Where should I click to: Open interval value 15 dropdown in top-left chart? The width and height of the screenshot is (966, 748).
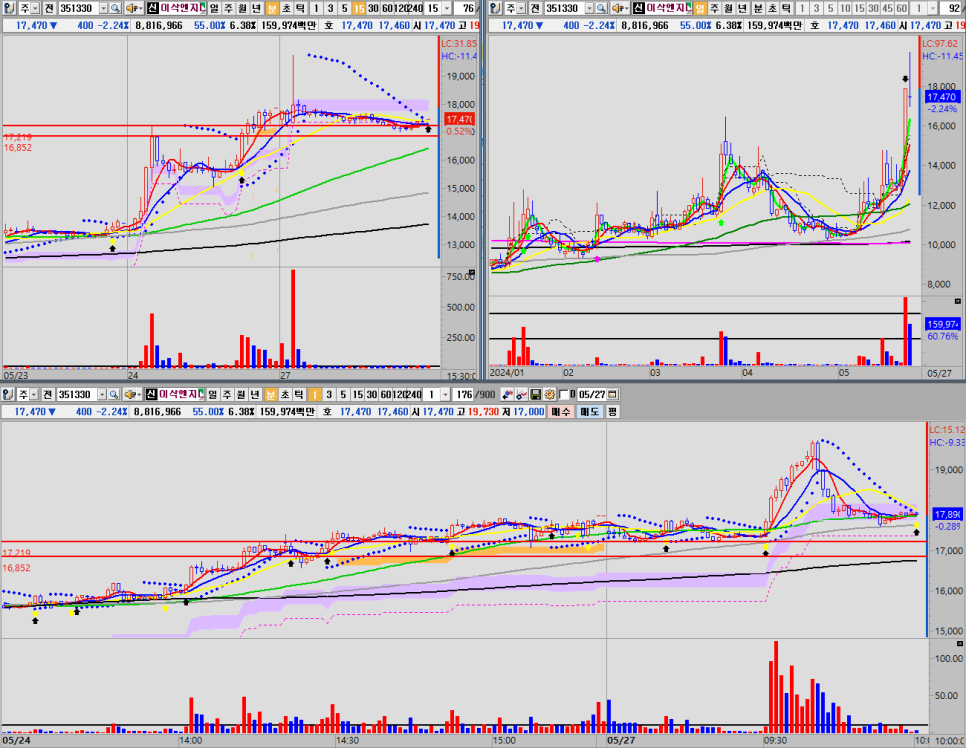click(447, 8)
